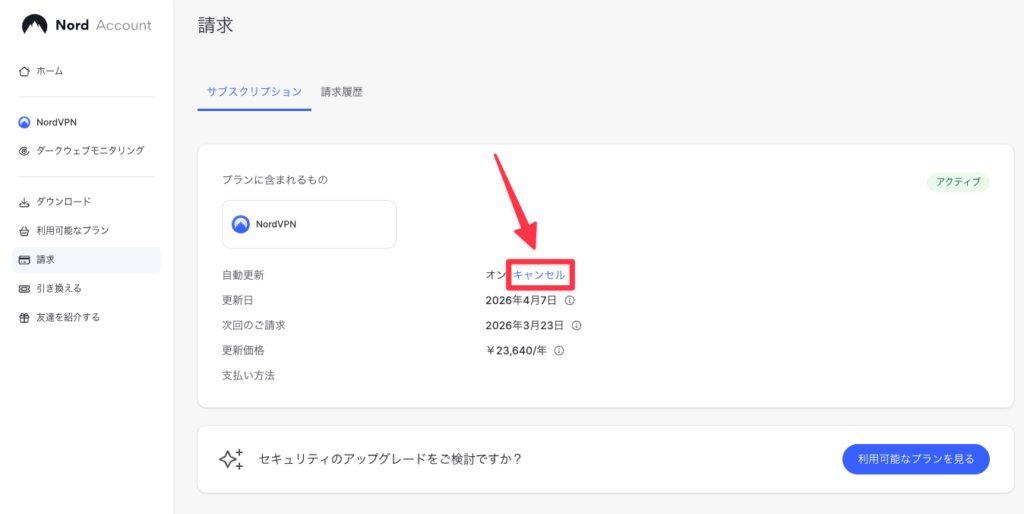The image size is (1024, 514).
Task: Click the プランに含まれるもの label
Action: [275, 180]
